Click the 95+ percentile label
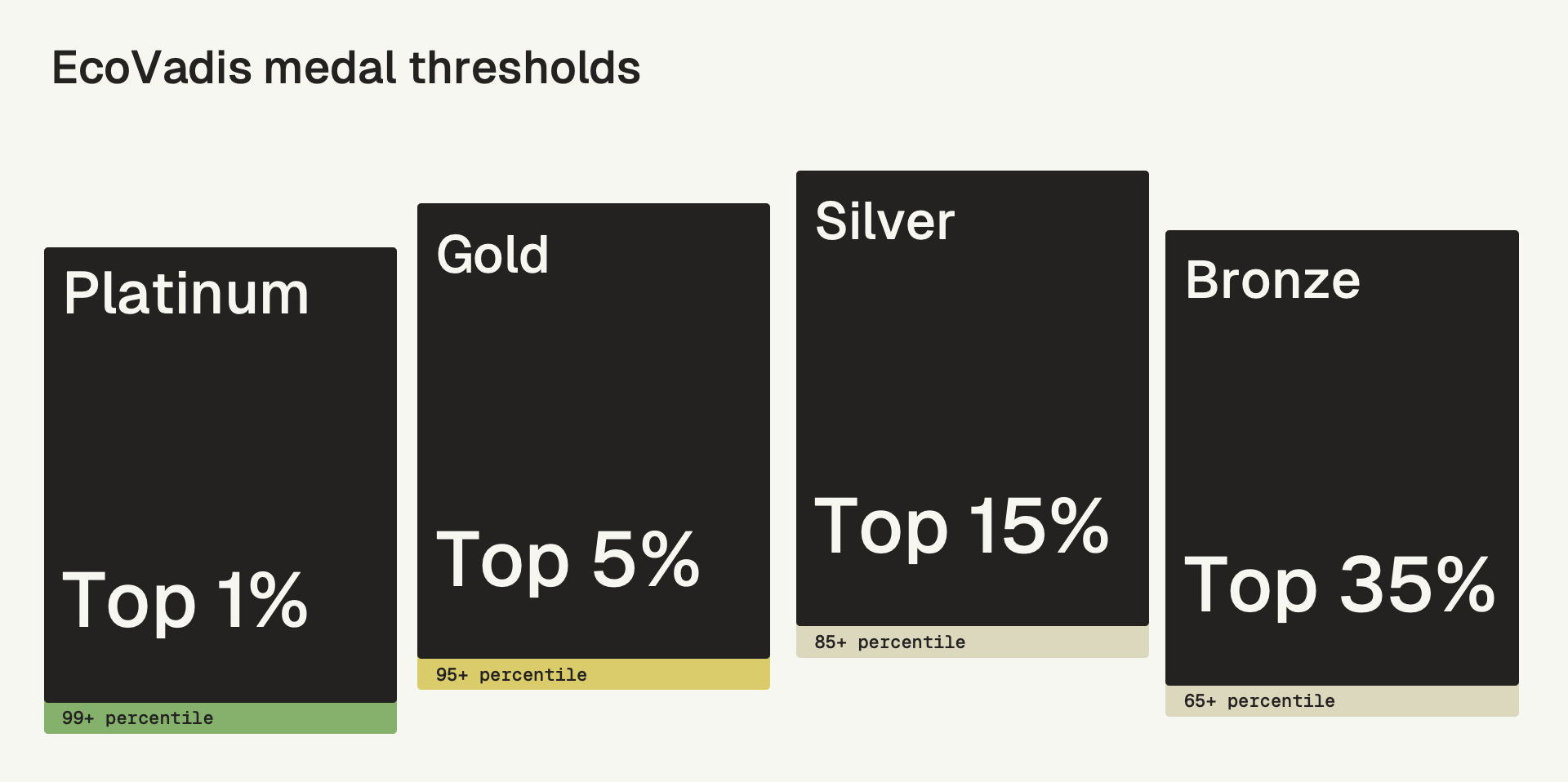 (x=511, y=675)
